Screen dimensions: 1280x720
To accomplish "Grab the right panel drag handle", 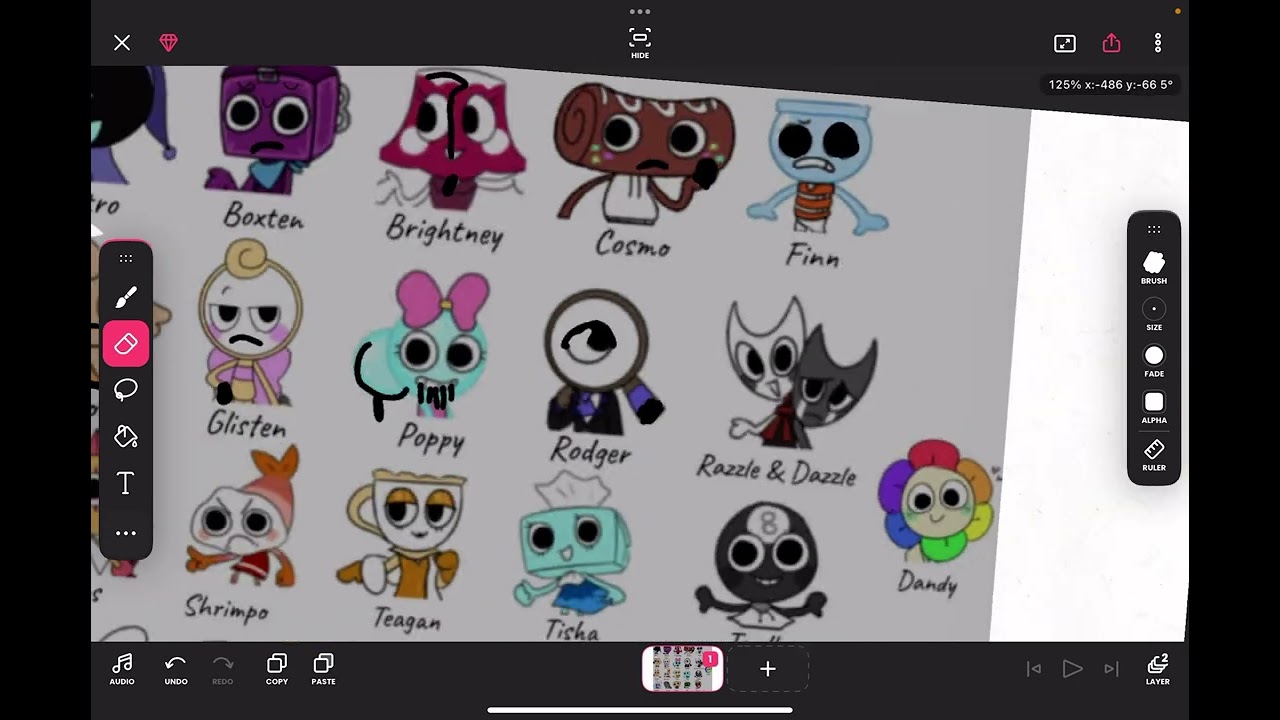I will pos(1154,229).
